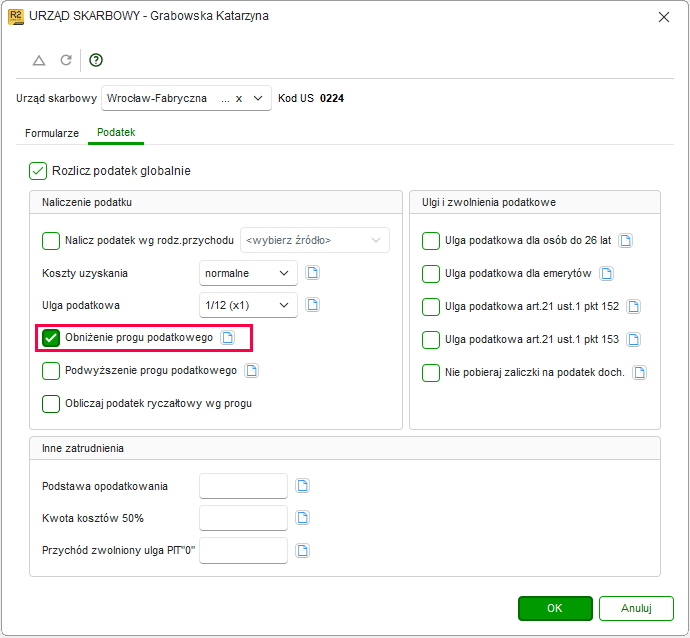Switch to the Formularze tab
Image resolution: width=690 pixels, height=638 pixels.
click(52, 133)
